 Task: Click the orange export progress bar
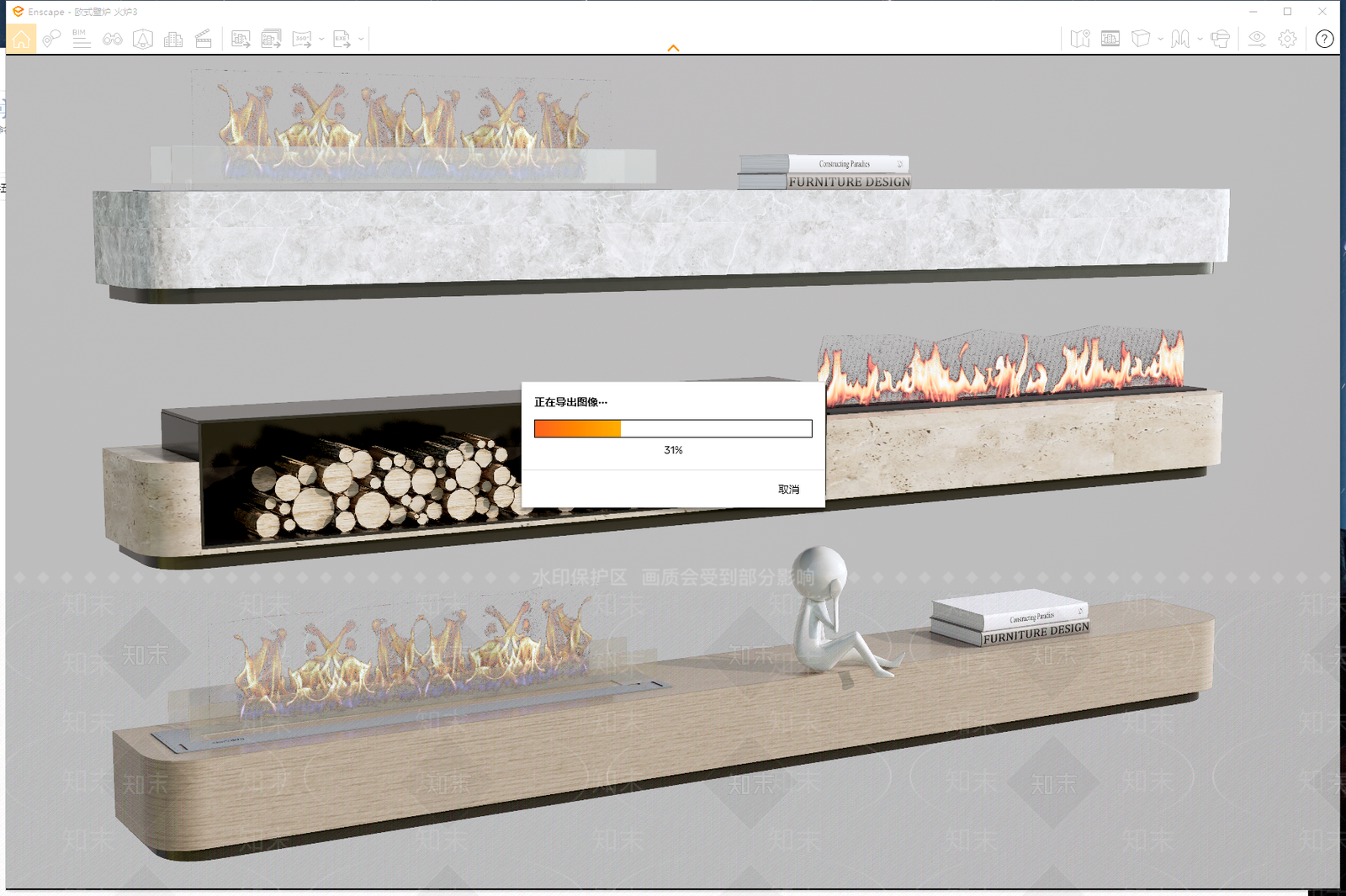tap(673, 429)
